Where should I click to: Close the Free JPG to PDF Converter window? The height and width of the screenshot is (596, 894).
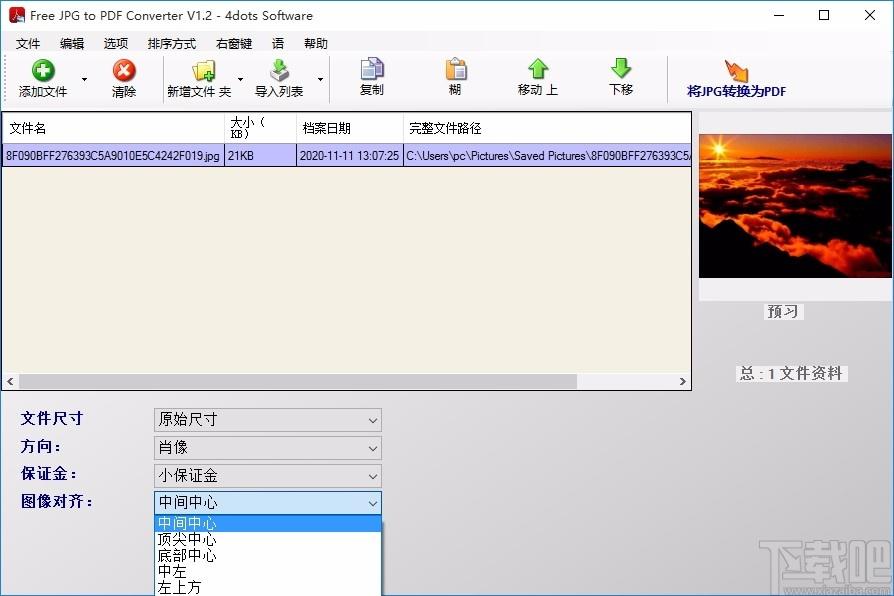(869, 15)
